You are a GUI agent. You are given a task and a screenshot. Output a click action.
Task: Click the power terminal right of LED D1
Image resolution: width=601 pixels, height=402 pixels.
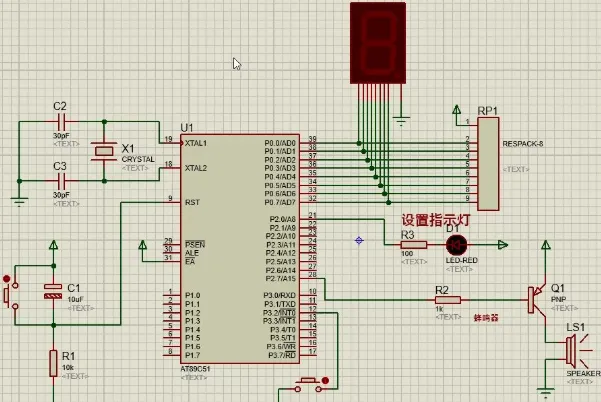coord(503,245)
